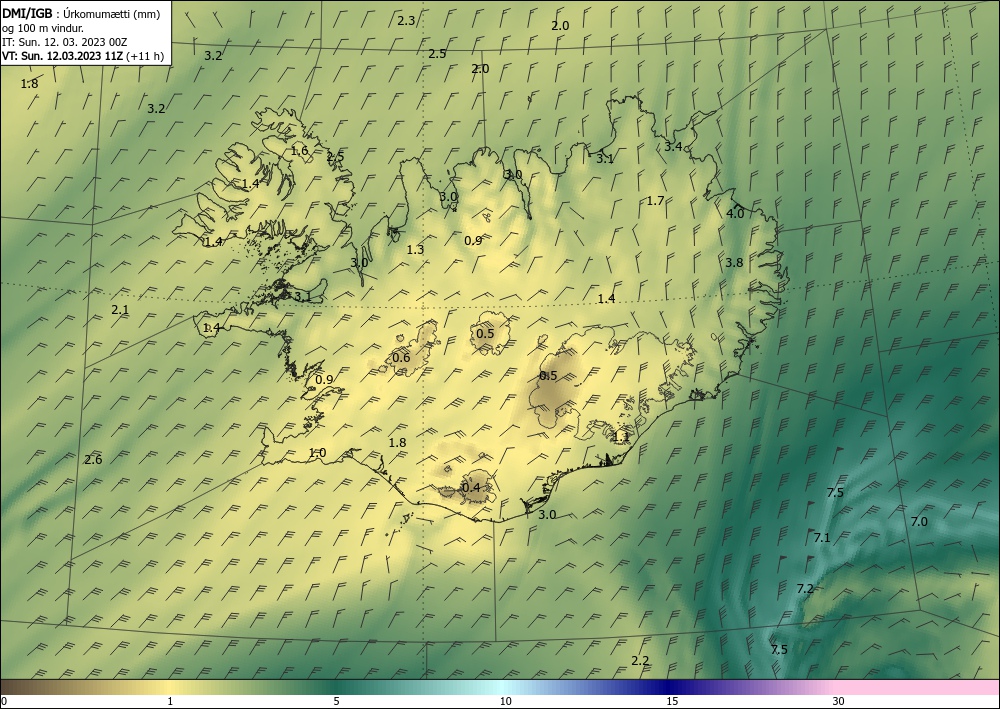This screenshot has width=1000, height=709.
Task: Select the 7.1 value label
Action: [x=822, y=537]
